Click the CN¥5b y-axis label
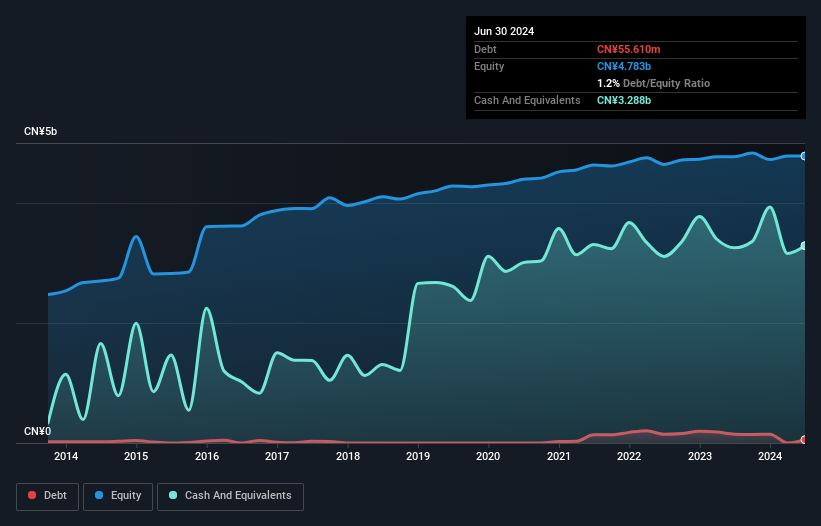821x526 pixels. coord(42,132)
